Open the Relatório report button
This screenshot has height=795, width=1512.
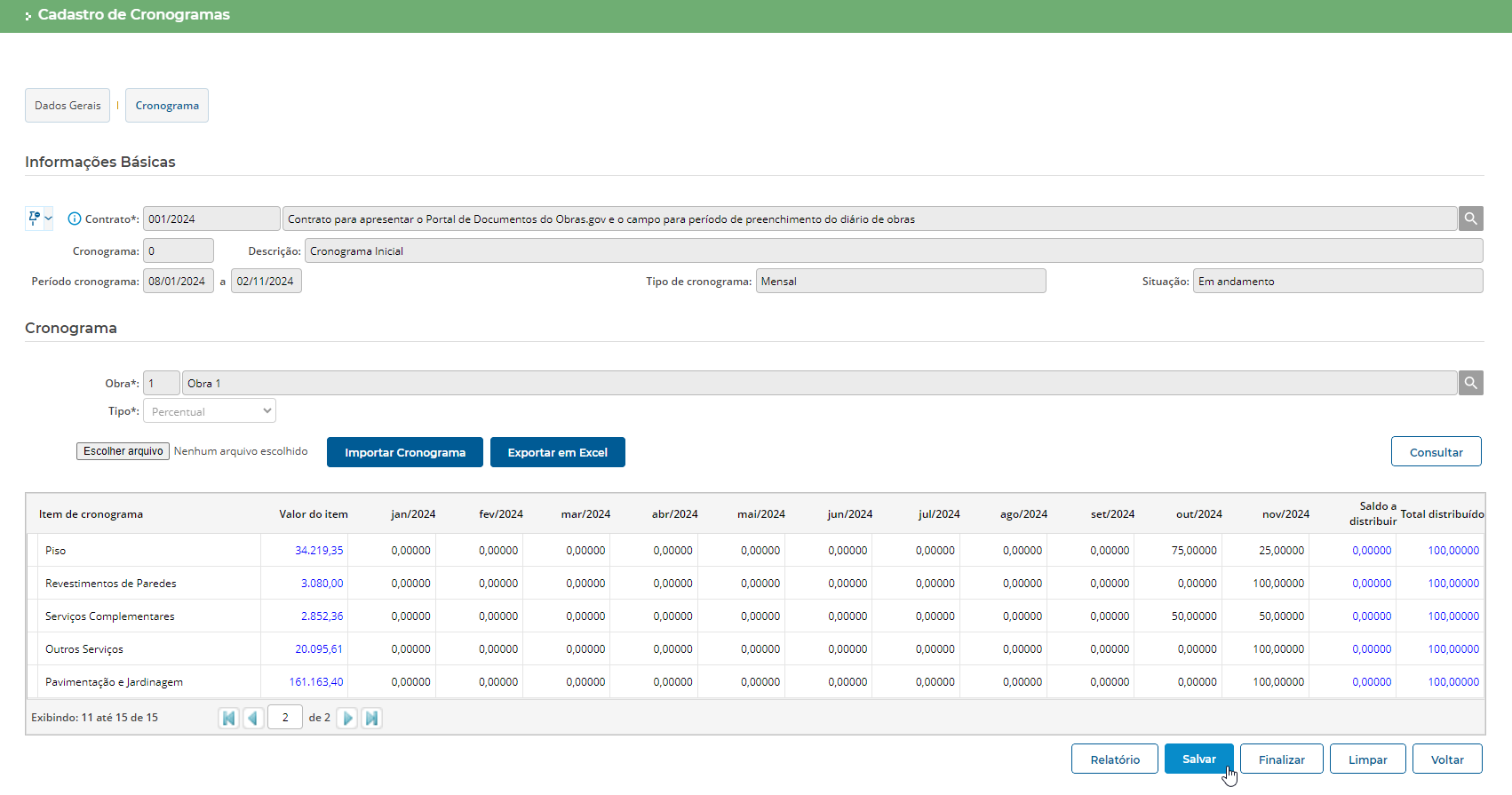(x=1114, y=759)
